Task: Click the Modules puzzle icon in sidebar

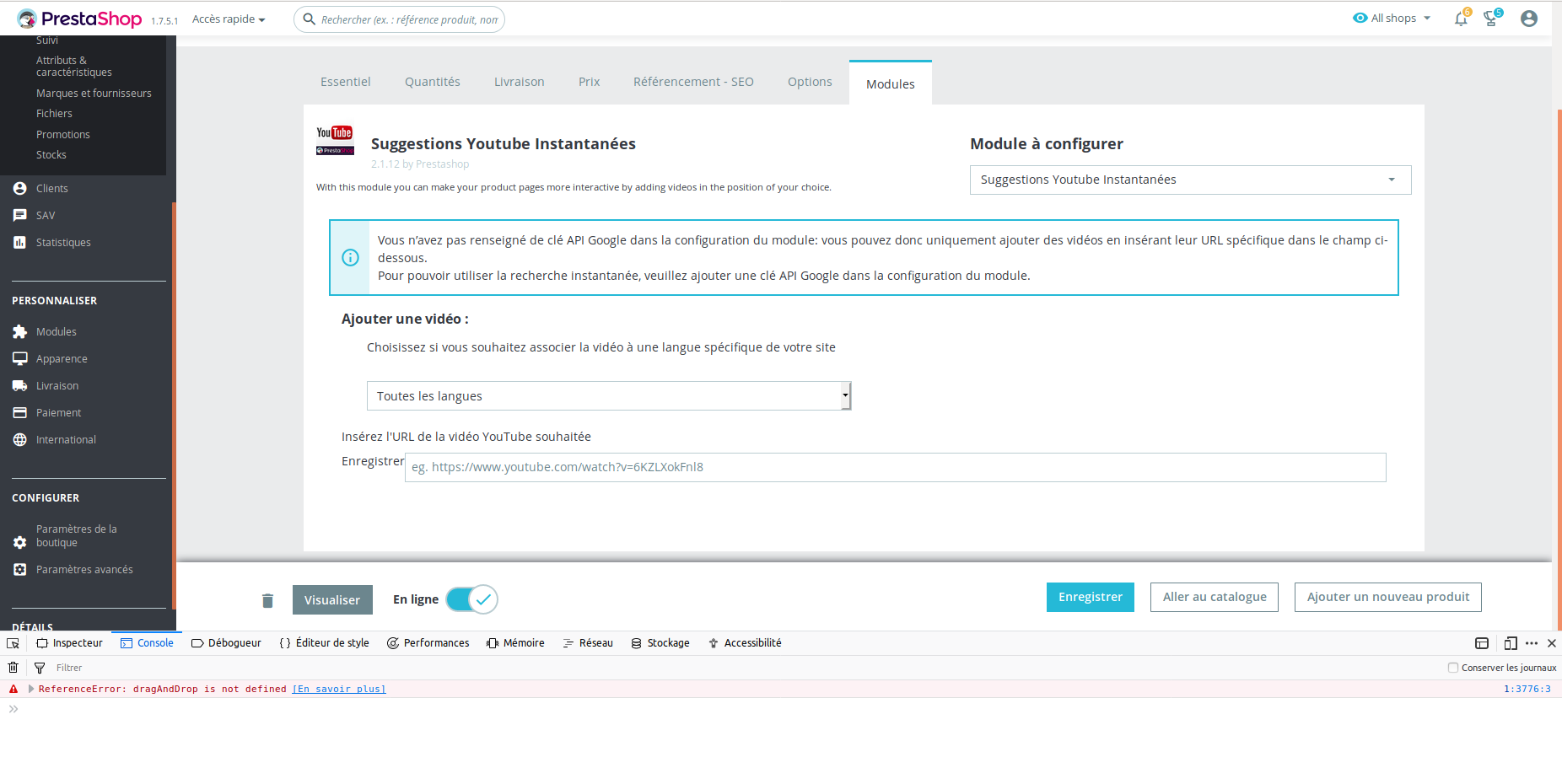Action: [x=20, y=331]
